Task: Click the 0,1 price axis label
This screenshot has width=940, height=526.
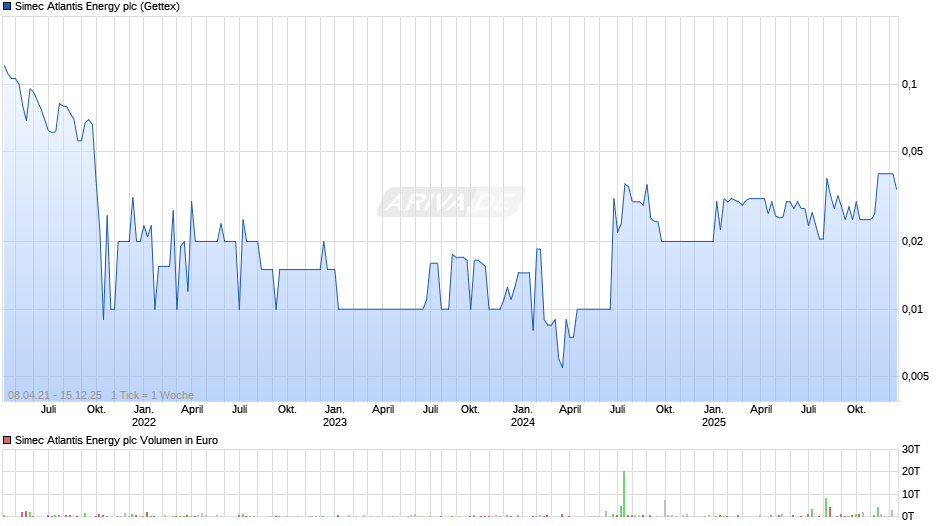Action: click(x=909, y=84)
